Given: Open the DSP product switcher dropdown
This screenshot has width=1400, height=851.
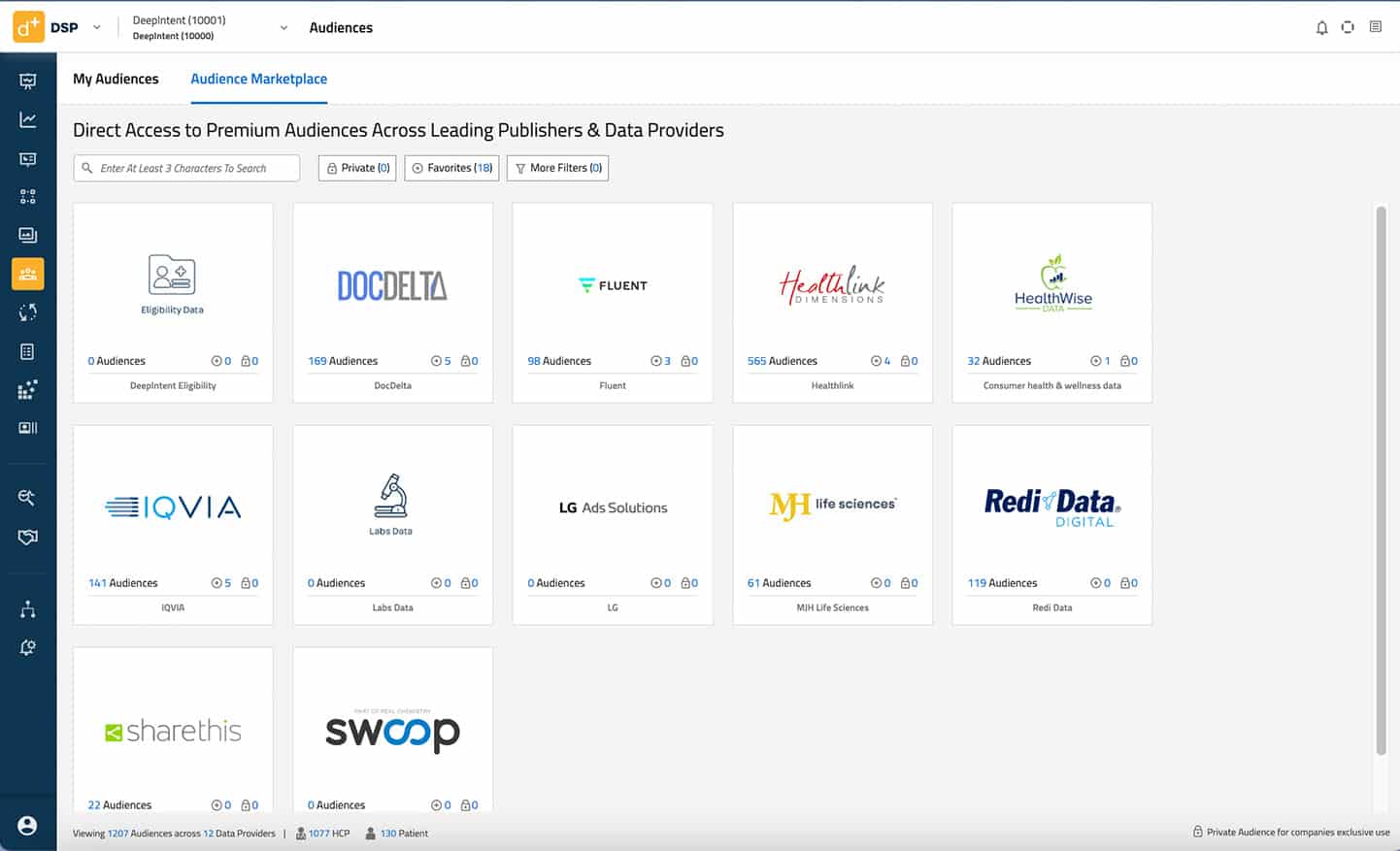Looking at the screenshot, I should 96,27.
